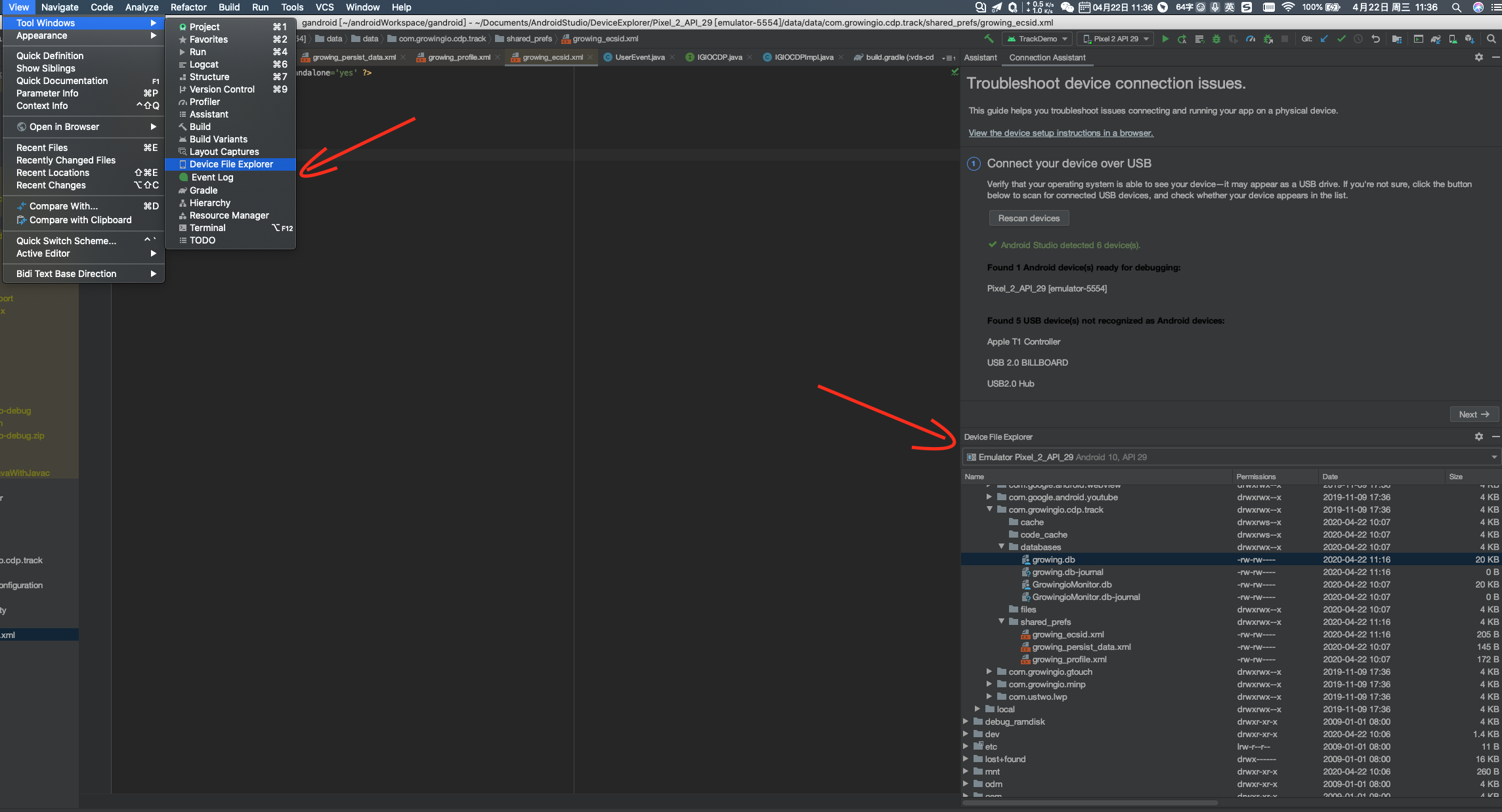Switch to the UserEvent.java editor tab
The image size is (1502, 812).
[x=639, y=57]
